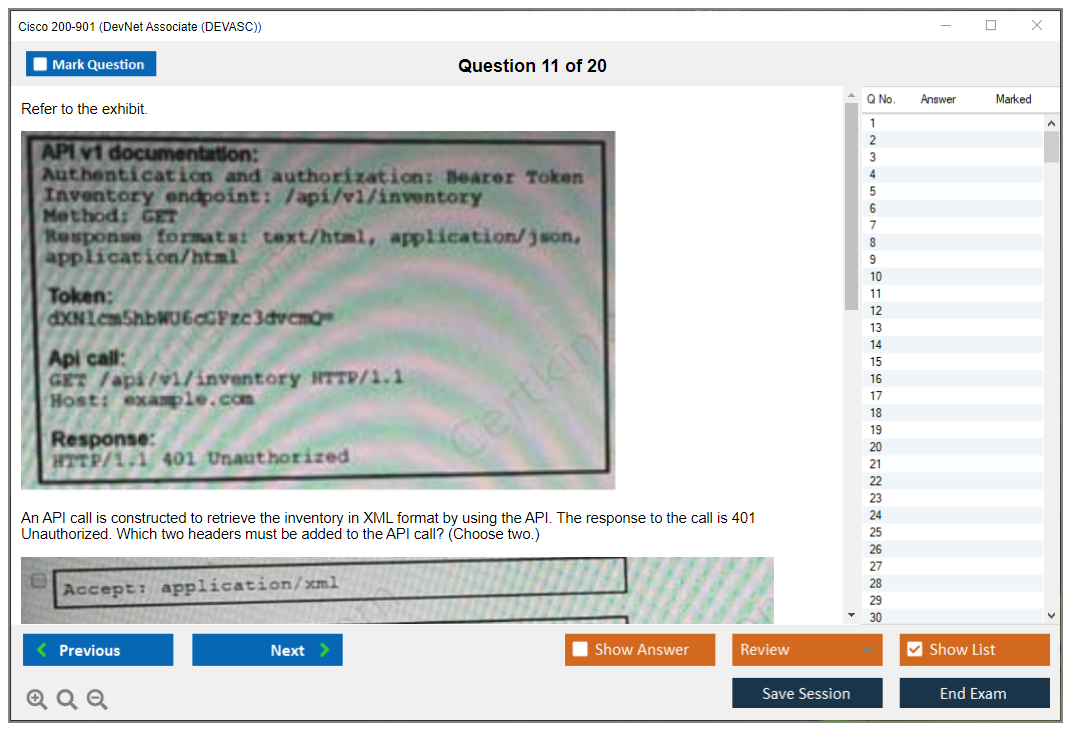The height and width of the screenshot is (735, 1075).
Task: Click the green Previous arrow icon
Action: 42,650
